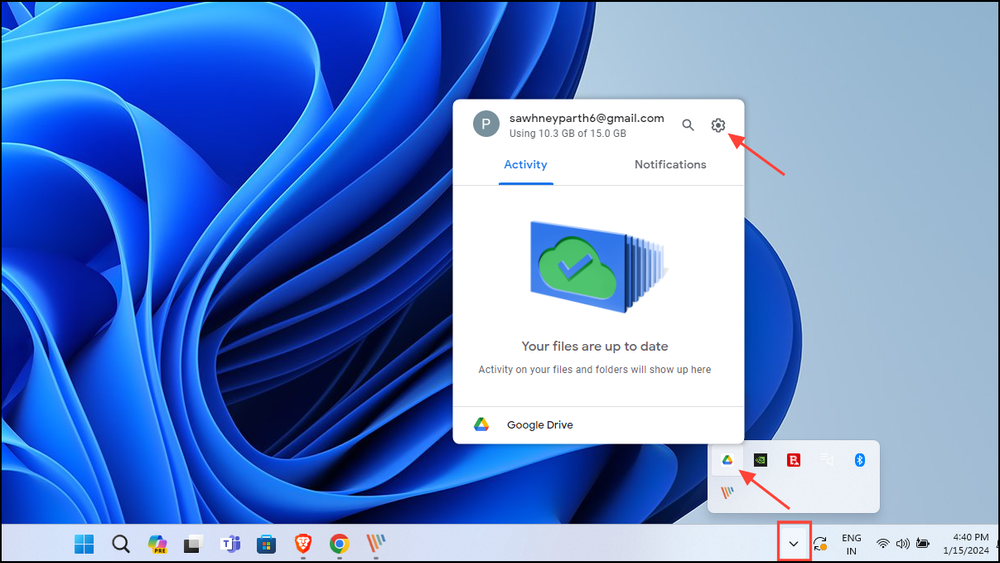Click the battery icon in tray
The image size is (1000, 563).
(x=923, y=543)
